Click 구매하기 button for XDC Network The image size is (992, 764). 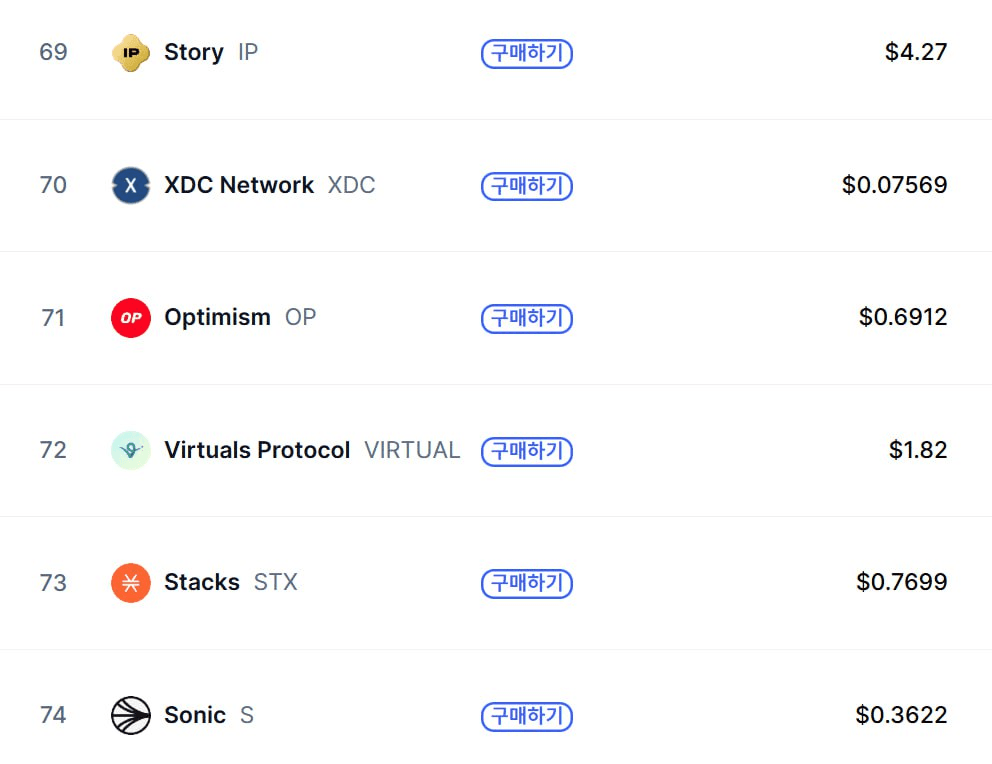(x=527, y=186)
